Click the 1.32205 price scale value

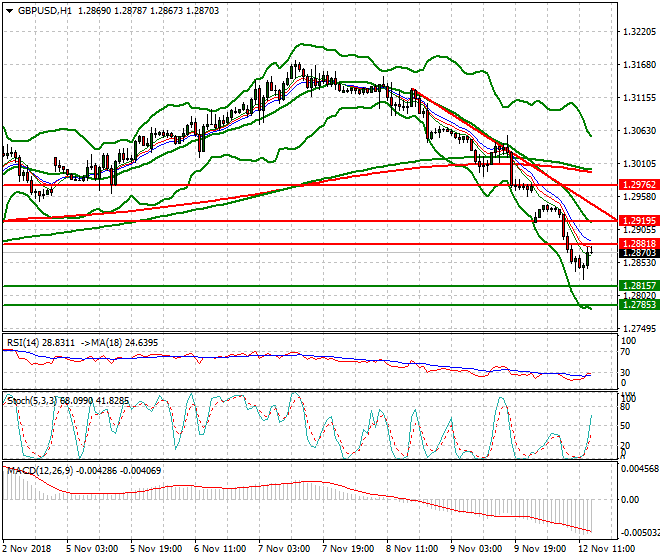pos(639,32)
